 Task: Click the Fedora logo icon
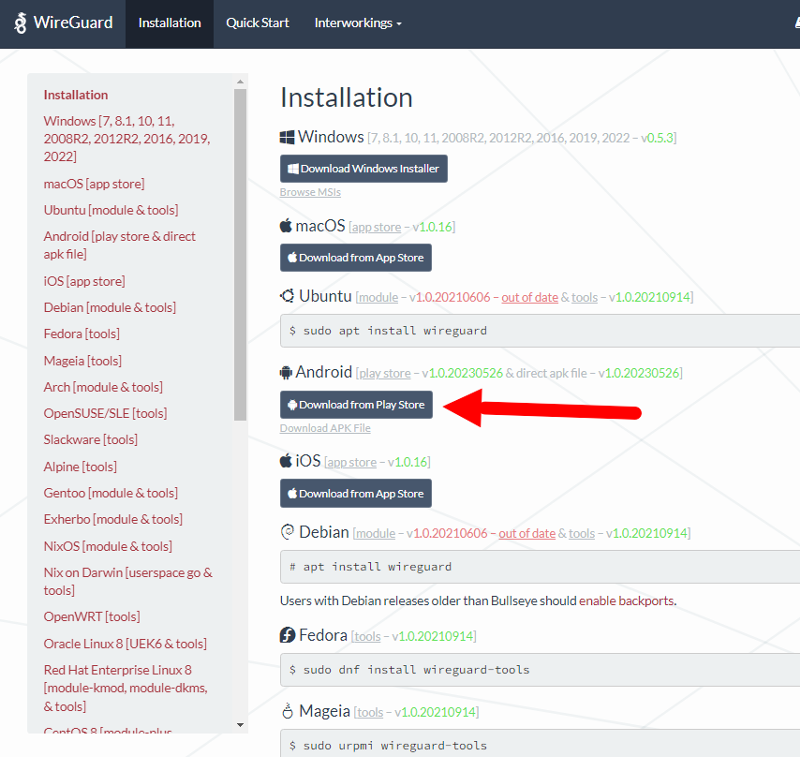(287, 635)
